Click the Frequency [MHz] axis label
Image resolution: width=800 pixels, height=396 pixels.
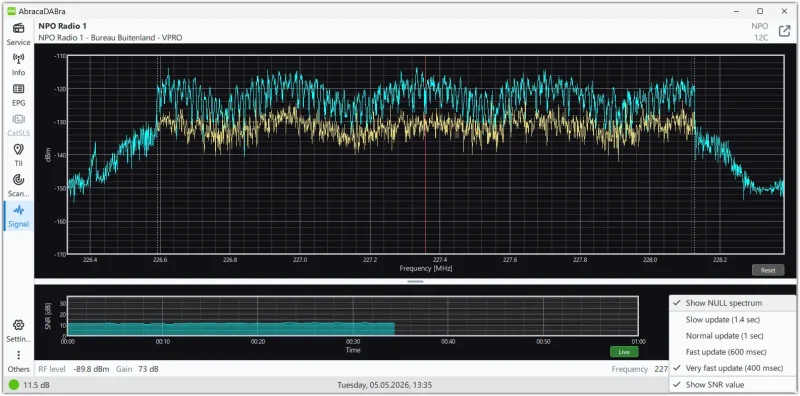(426, 268)
